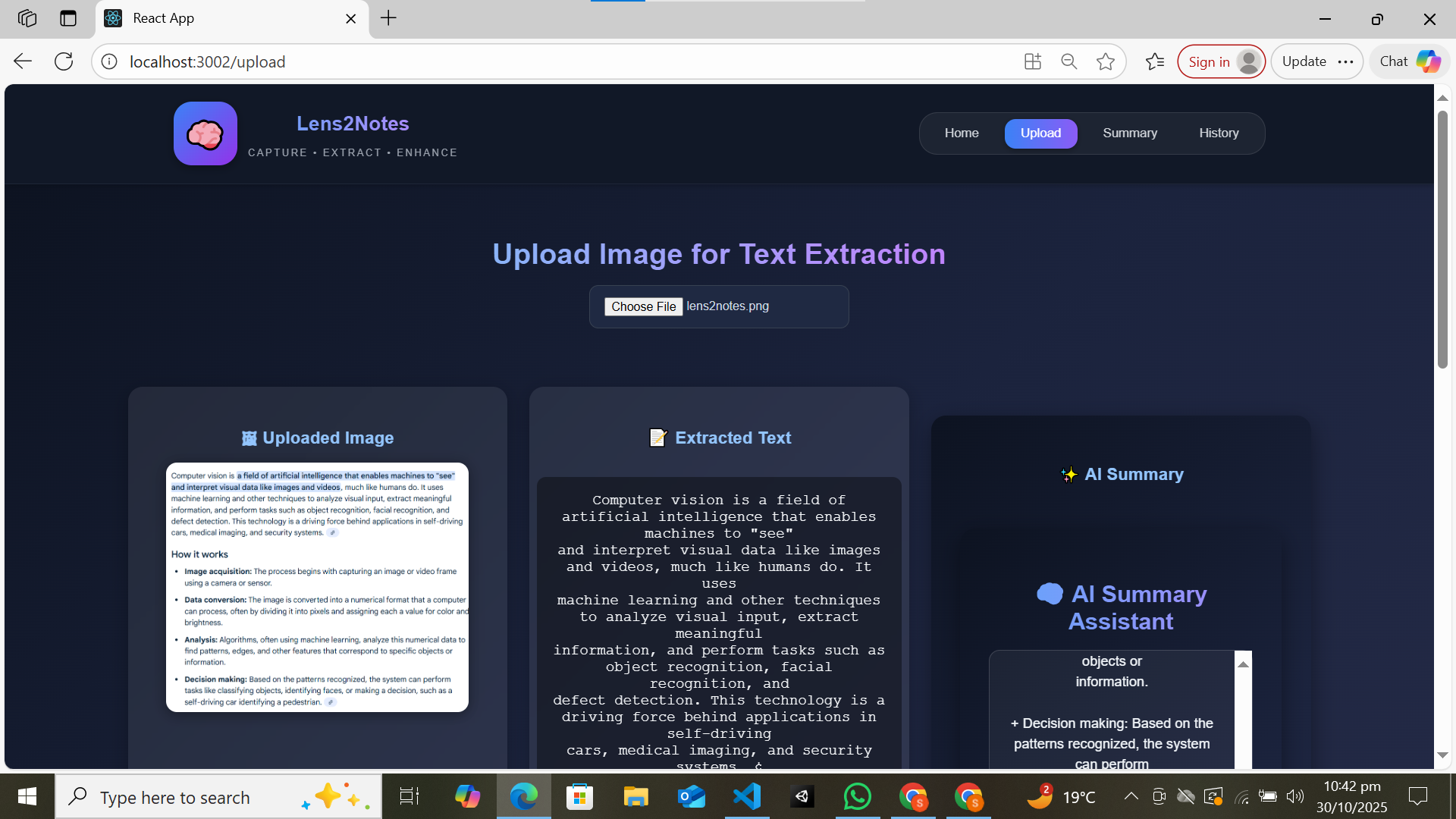Screen dimensions: 1456x819
Task: Open the Copilot Chat icon
Action: 1410,61
